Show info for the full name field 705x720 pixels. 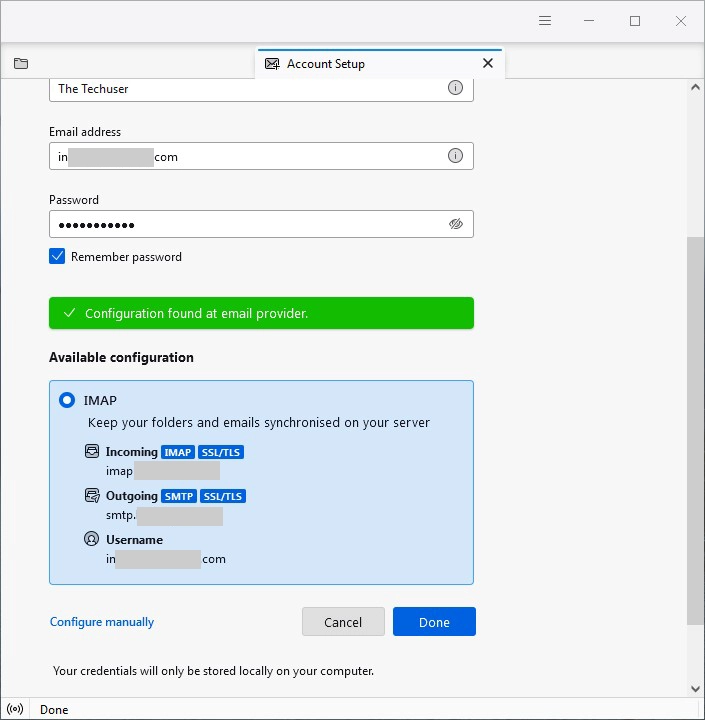coord(455,88)
